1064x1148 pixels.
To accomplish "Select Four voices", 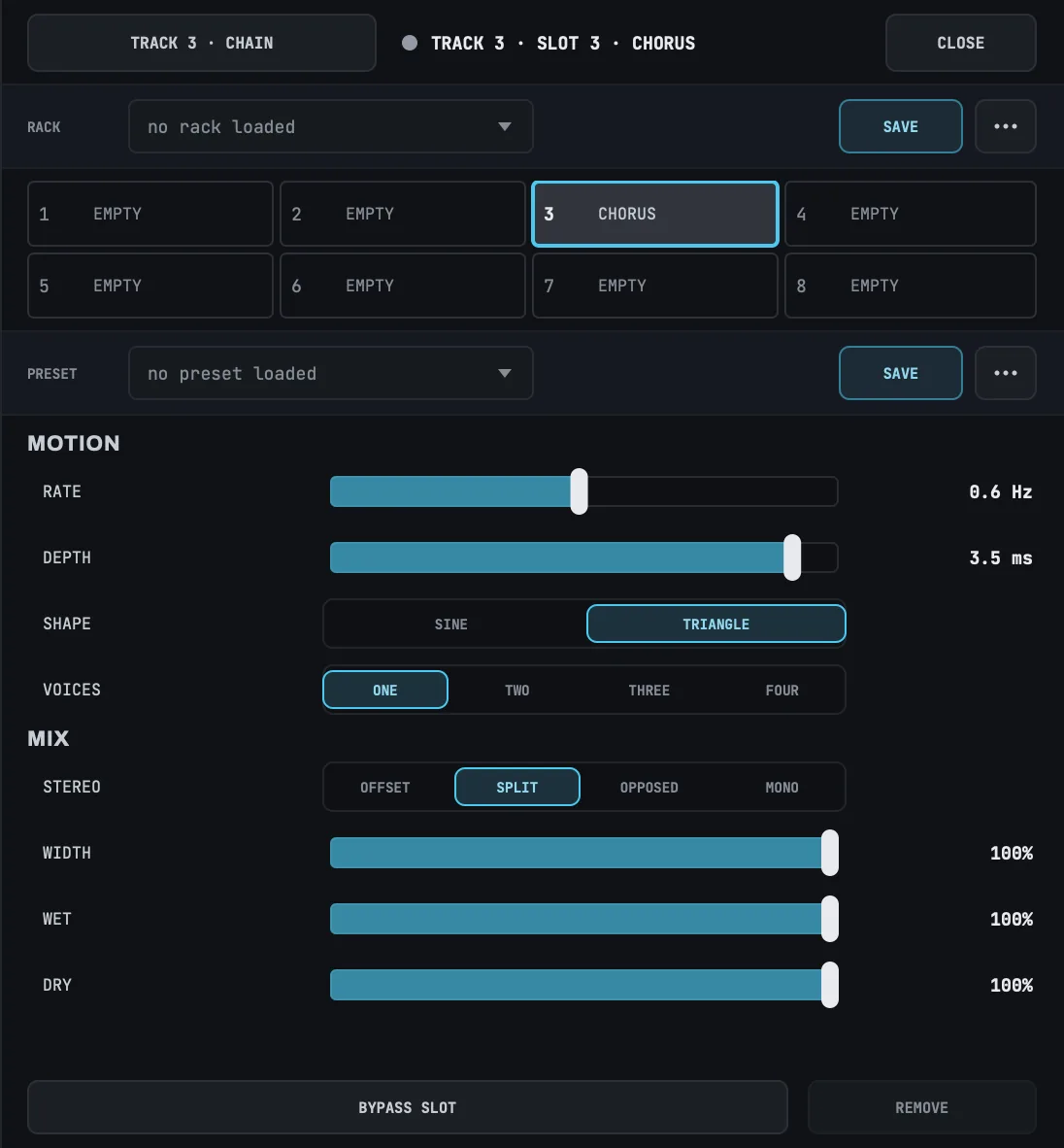I will point(781,690).
